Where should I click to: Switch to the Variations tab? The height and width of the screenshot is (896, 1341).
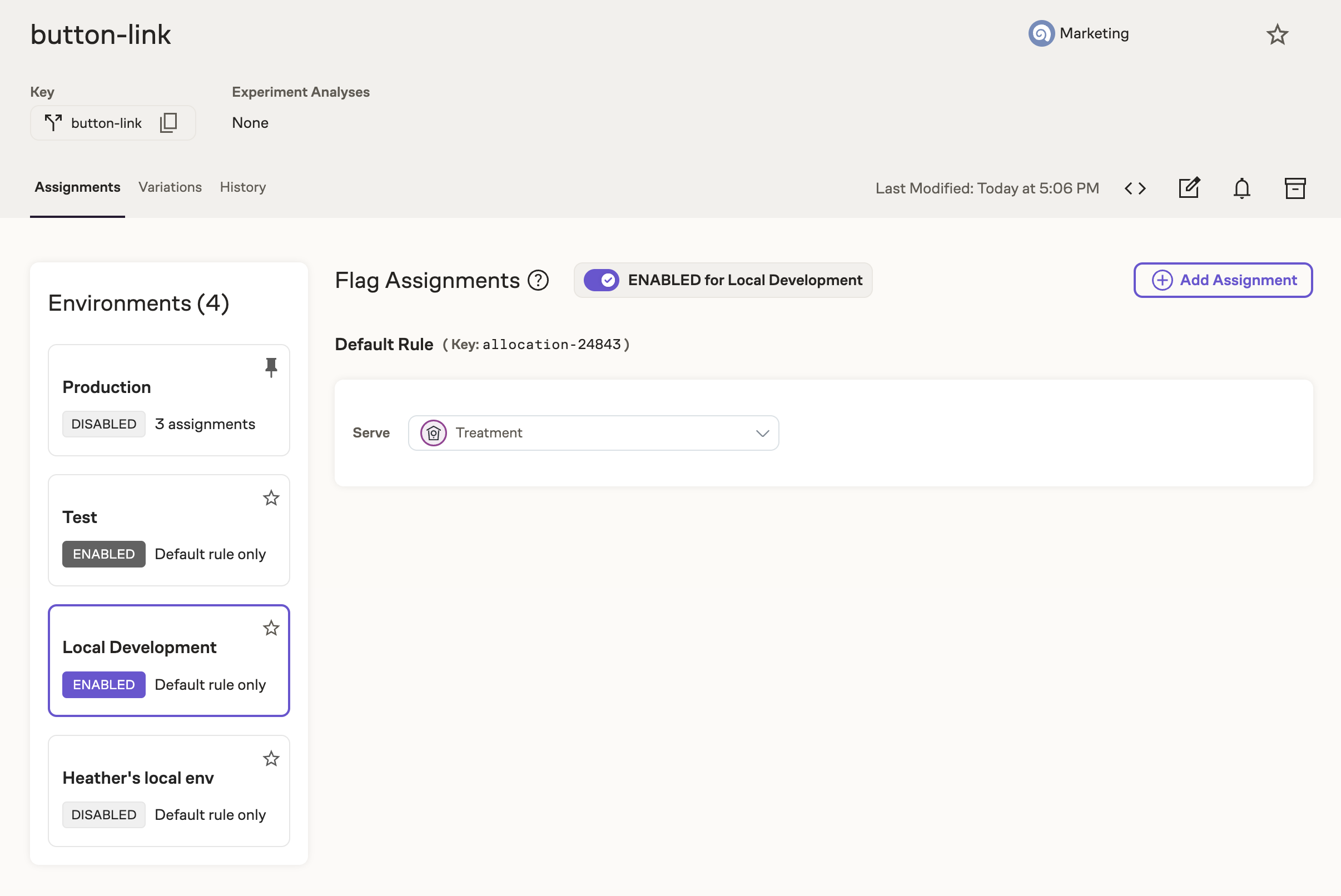click(170, 187)
